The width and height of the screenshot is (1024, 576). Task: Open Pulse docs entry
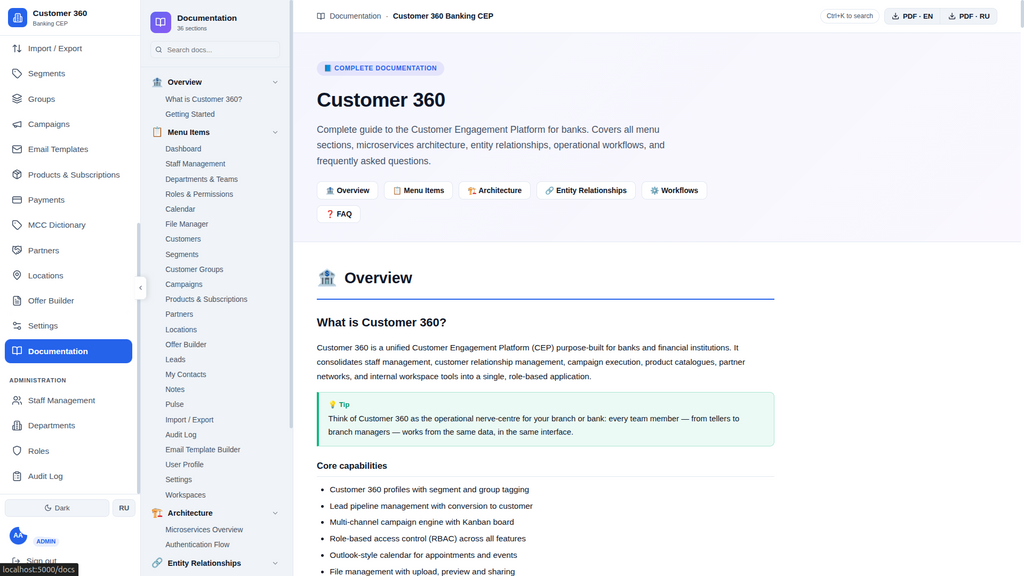[x=174, y=404]
